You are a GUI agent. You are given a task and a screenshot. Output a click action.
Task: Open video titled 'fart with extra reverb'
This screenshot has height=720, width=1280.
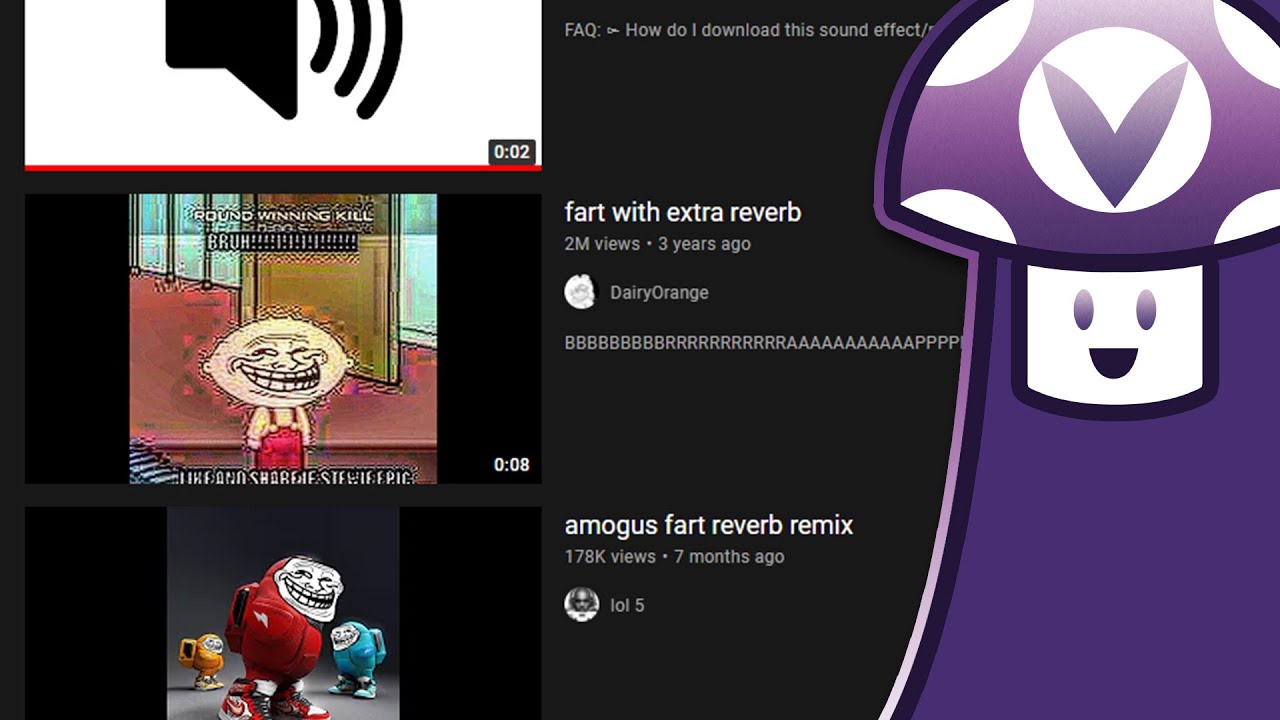[683, 212]
